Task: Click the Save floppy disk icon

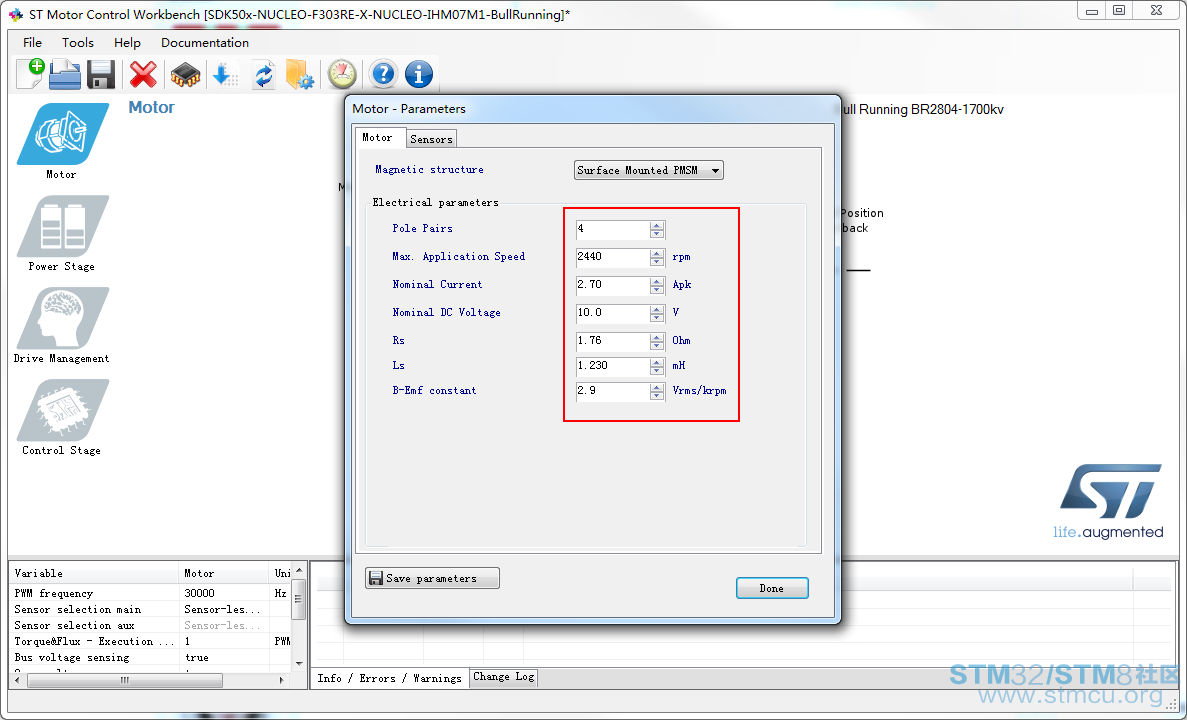Action: tap(101, 75)
